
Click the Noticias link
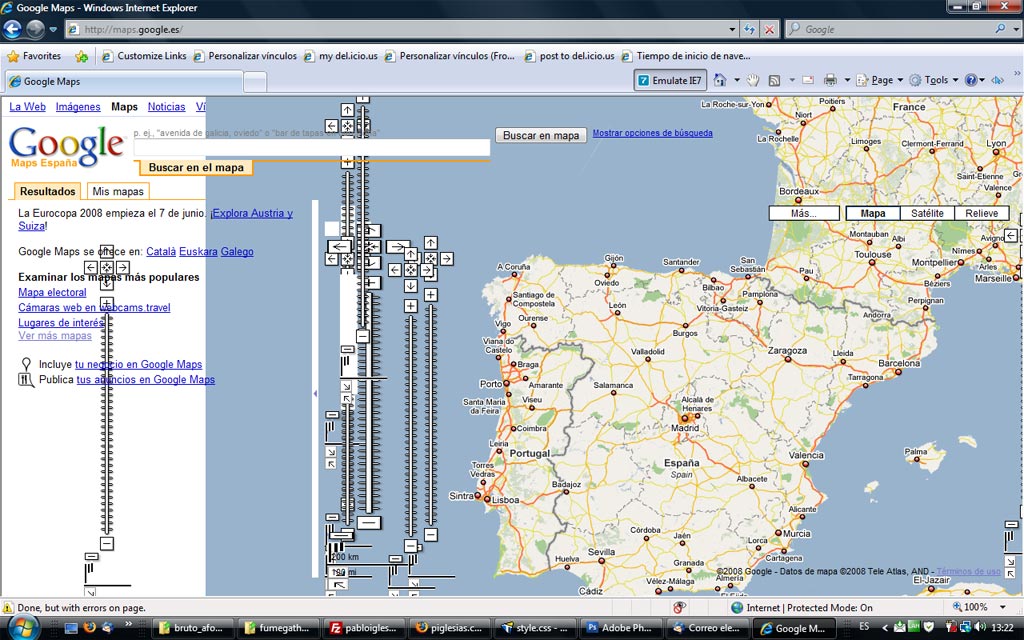click(x=167, y=107)
